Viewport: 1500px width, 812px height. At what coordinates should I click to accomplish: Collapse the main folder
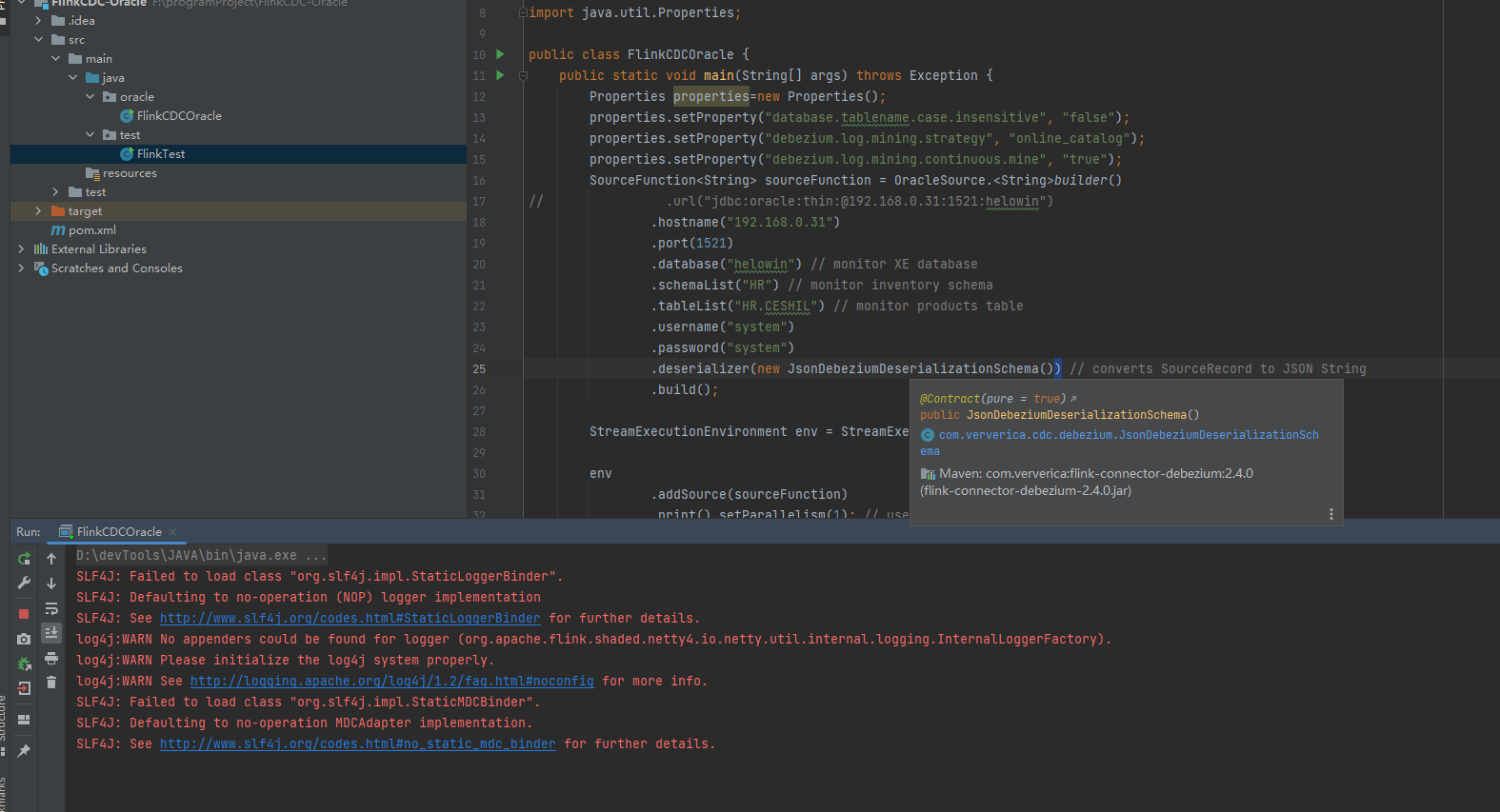click(x=55, y=58)
